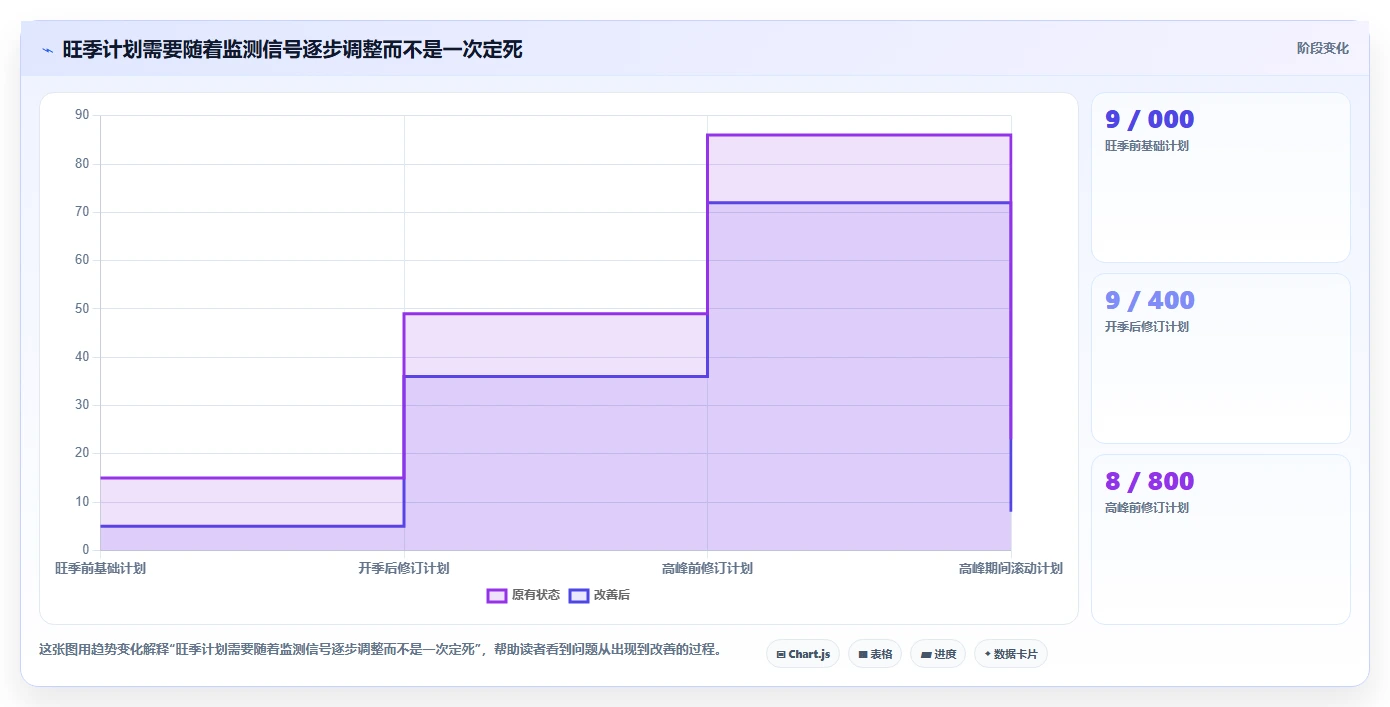
Task: Click the 进度 chip icon
Action: 926,655
